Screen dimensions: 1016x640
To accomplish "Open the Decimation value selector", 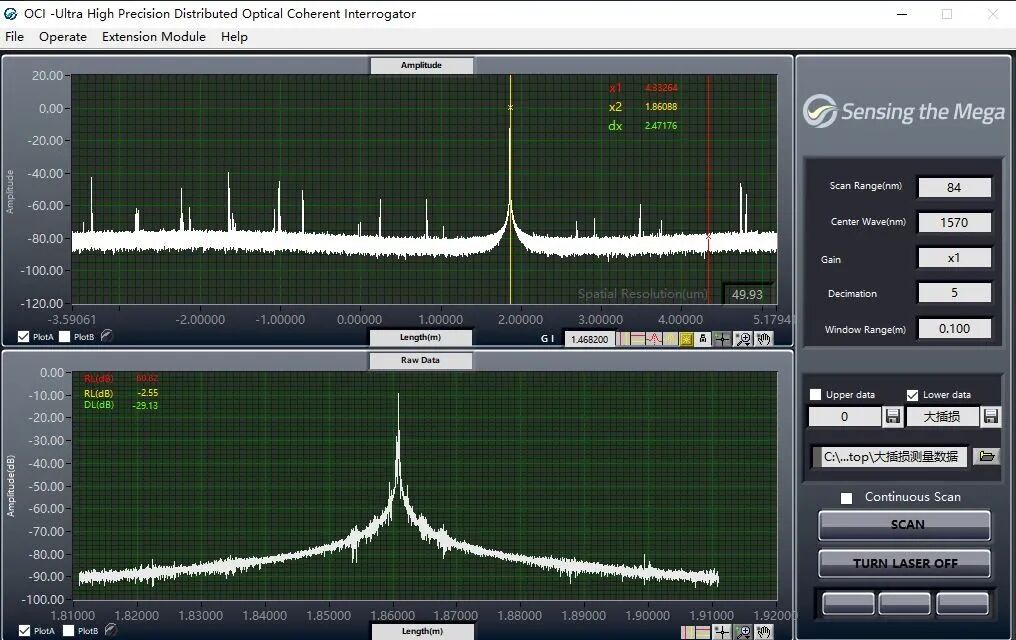I will click(954, 293).
